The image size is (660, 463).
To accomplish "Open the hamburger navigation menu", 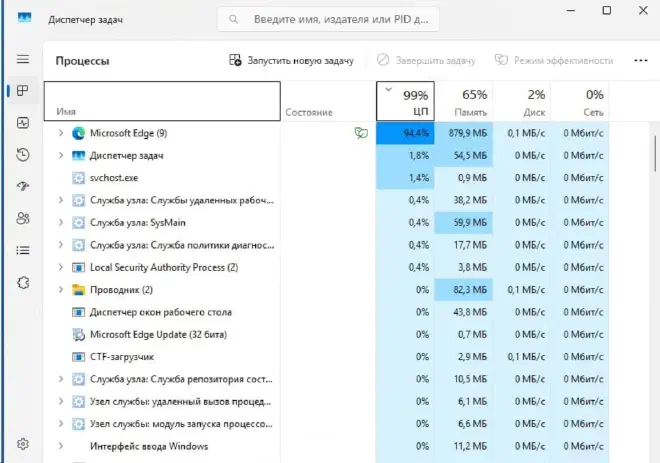I will 23,59.
